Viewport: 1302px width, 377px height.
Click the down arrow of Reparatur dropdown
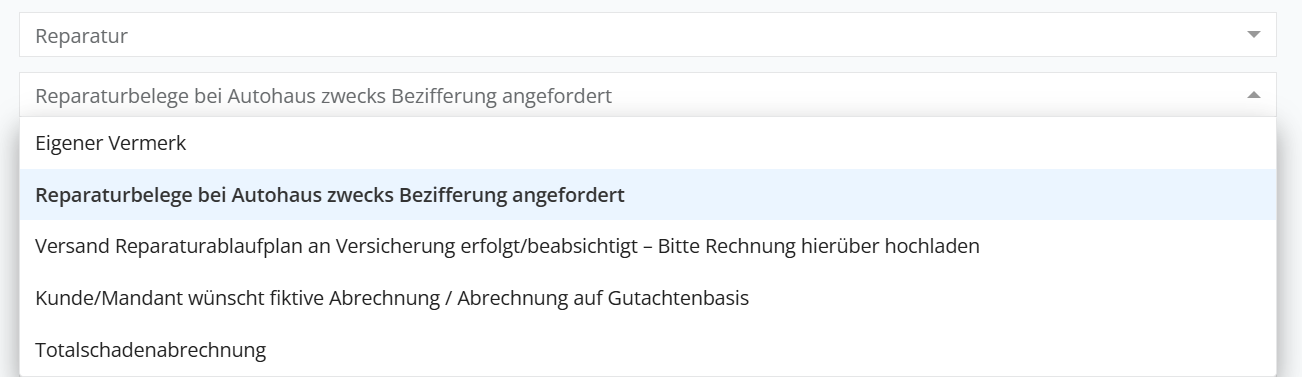click(x=1254, y=35)
